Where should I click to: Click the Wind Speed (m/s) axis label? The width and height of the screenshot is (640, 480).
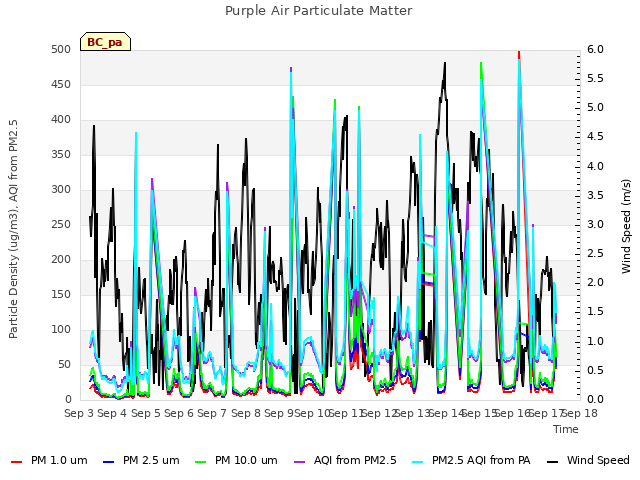click(626, 226)
